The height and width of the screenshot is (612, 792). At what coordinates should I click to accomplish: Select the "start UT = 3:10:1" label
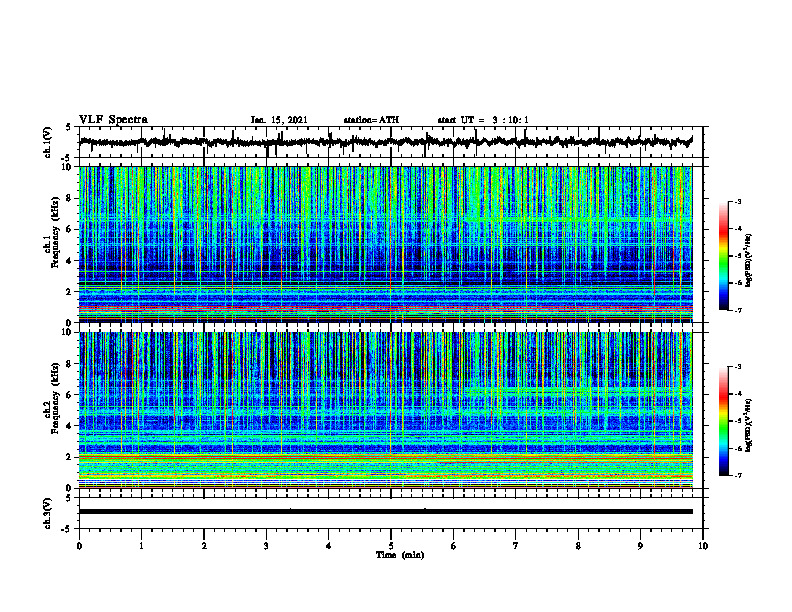coord(483,120)
